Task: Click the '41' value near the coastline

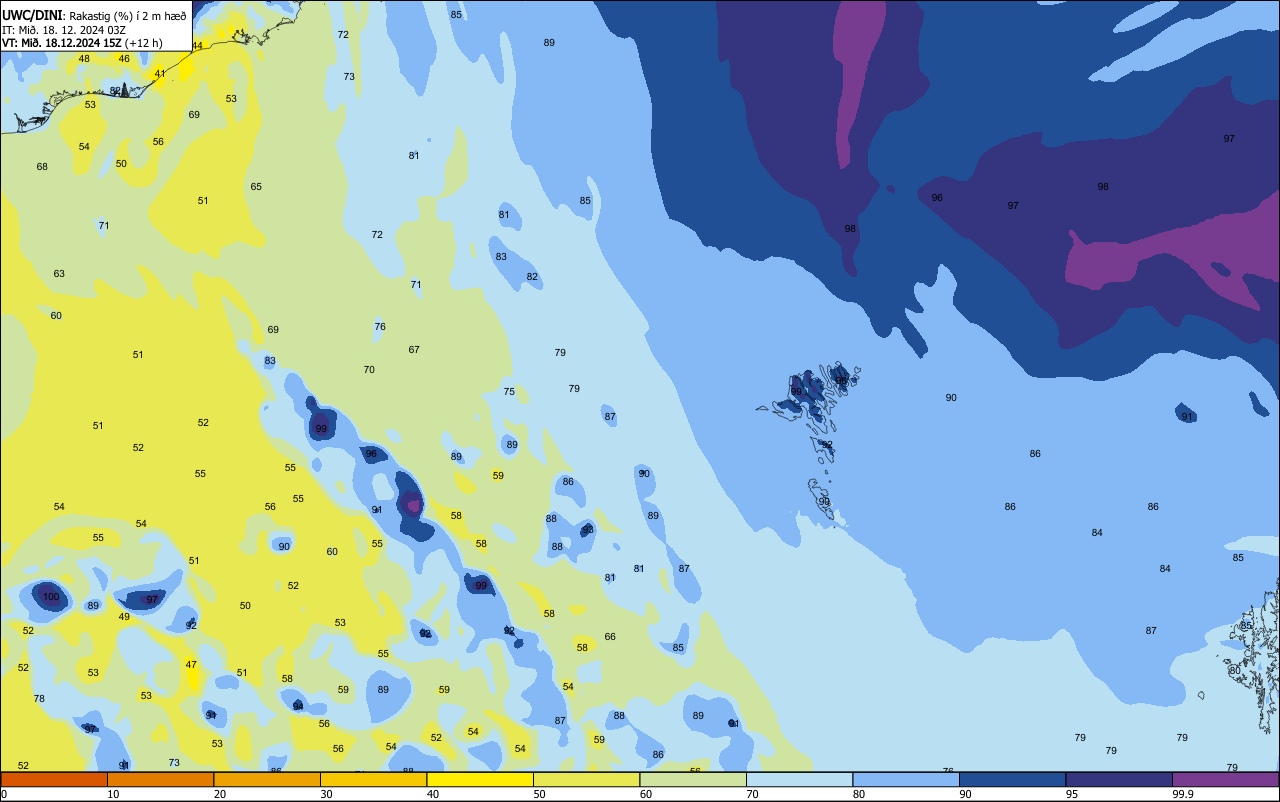Action: 160,74
